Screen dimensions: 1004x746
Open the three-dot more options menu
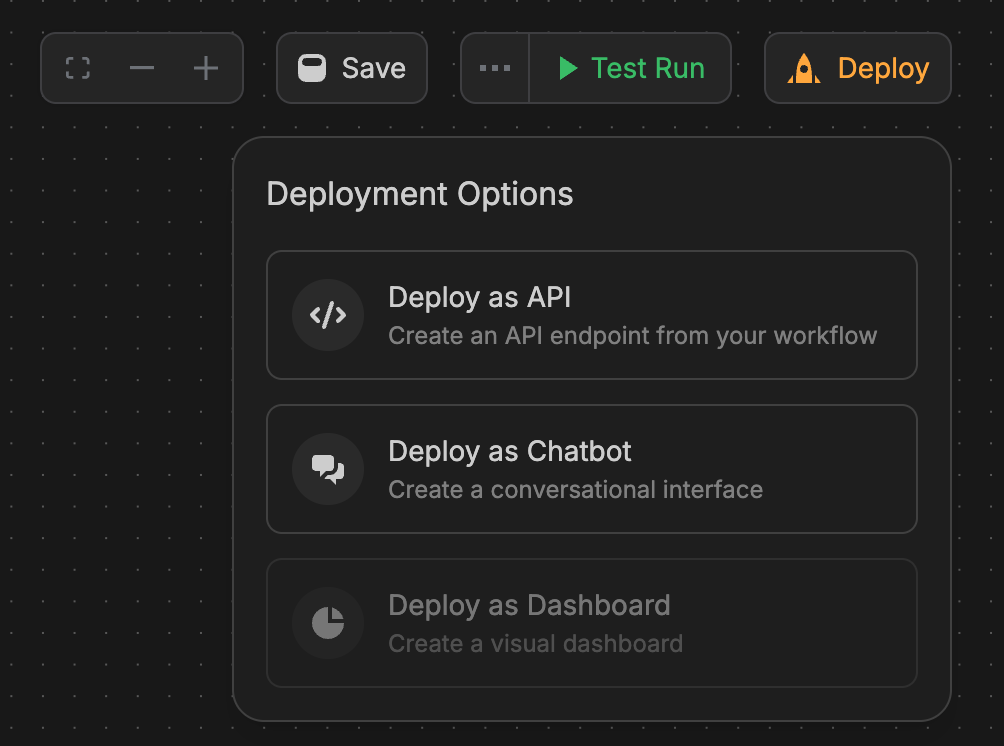[x=495, y=68]
